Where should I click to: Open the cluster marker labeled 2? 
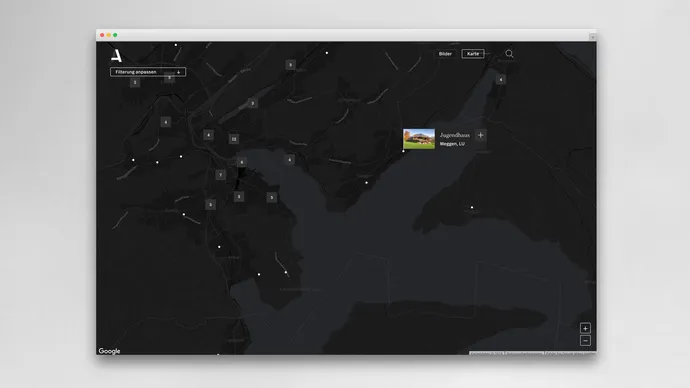(135, 82)
